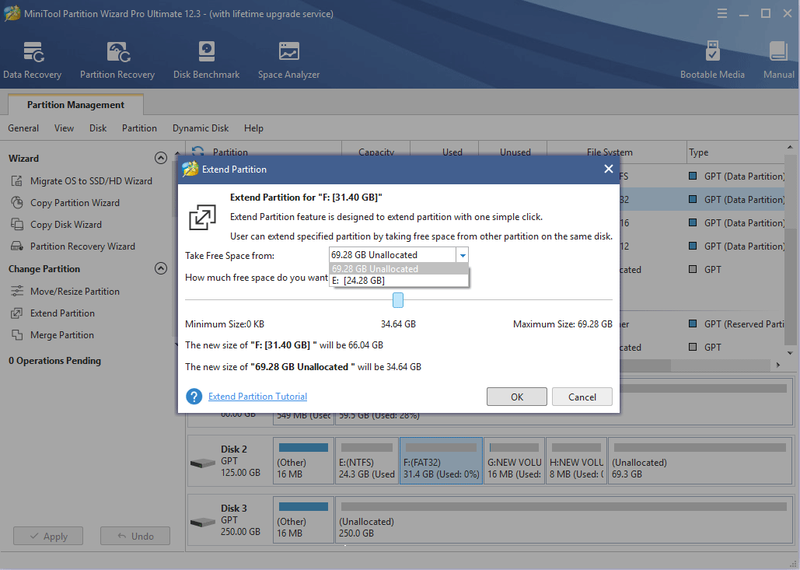
Task: Open the Bootable Media builder
Action: (x=712, y=60)
